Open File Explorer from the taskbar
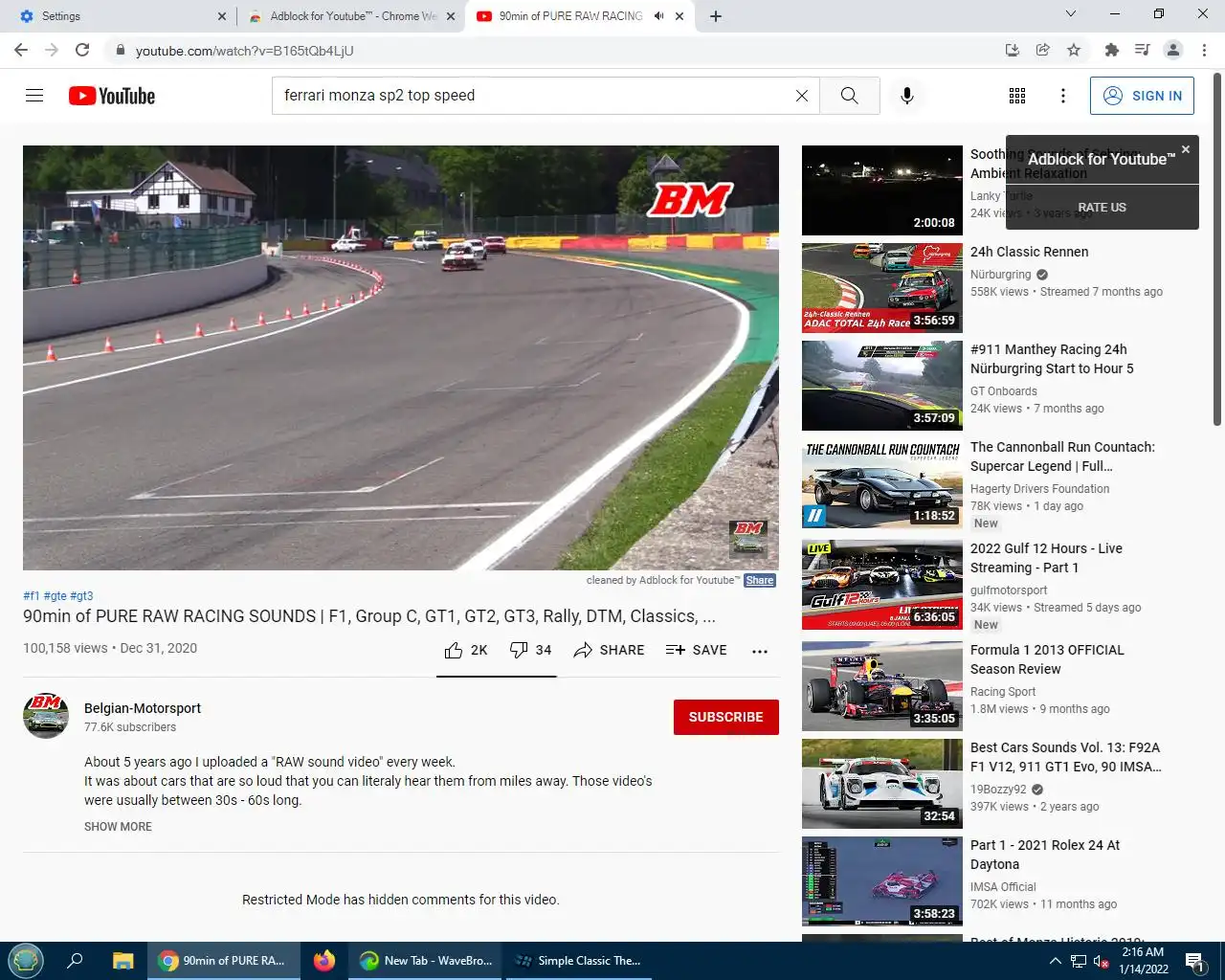 (x=123, y=961)
